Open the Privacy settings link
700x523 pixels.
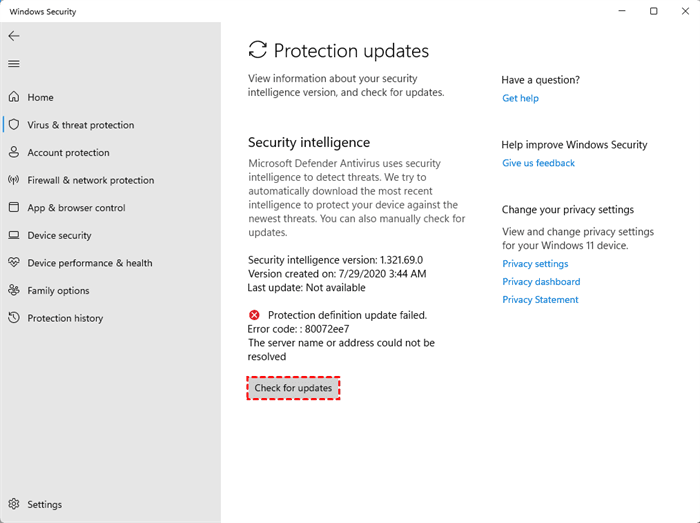pos(535,264)
